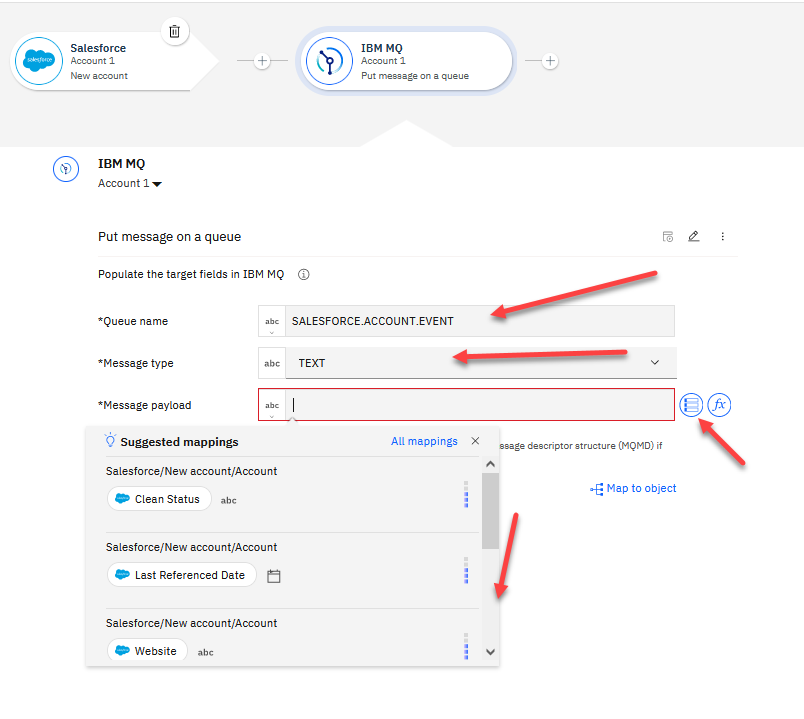This screenshot has height=719, width=804.
Task: Click the Map to object link
Action: [634, 489]
